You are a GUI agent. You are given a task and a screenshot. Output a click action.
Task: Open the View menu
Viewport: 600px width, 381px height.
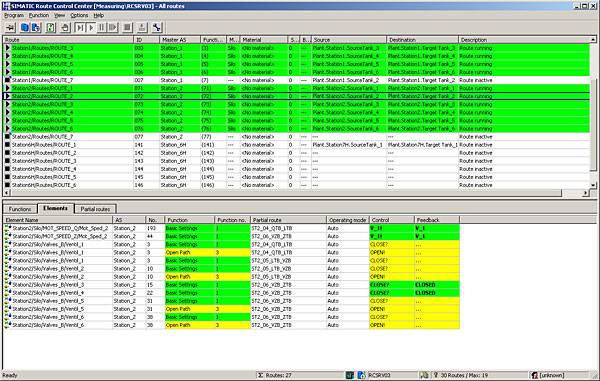(59, 15)
